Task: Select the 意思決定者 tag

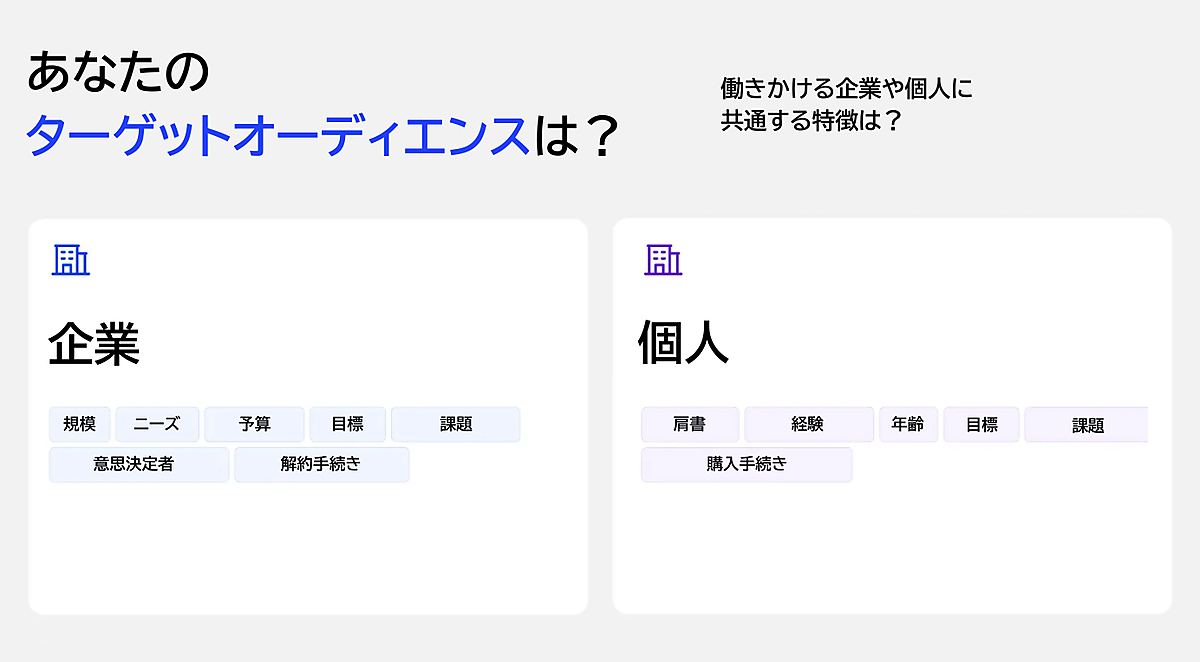Action: coord(139,464)
